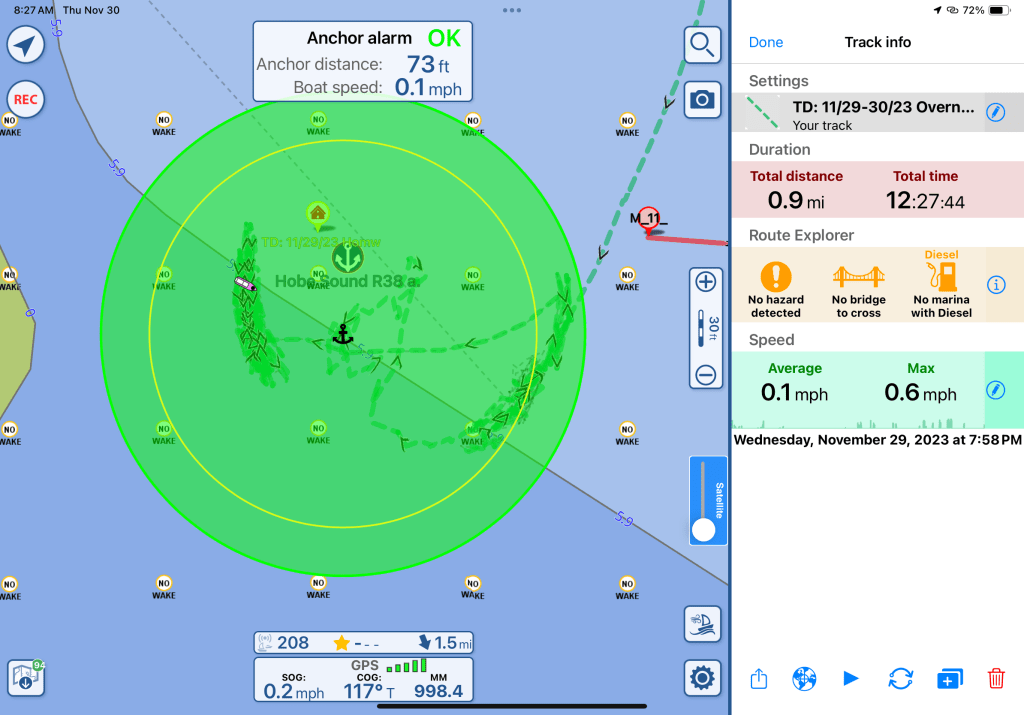
Task: Adjust the Satellite overlay slider knob
Action: pos(705,529)
